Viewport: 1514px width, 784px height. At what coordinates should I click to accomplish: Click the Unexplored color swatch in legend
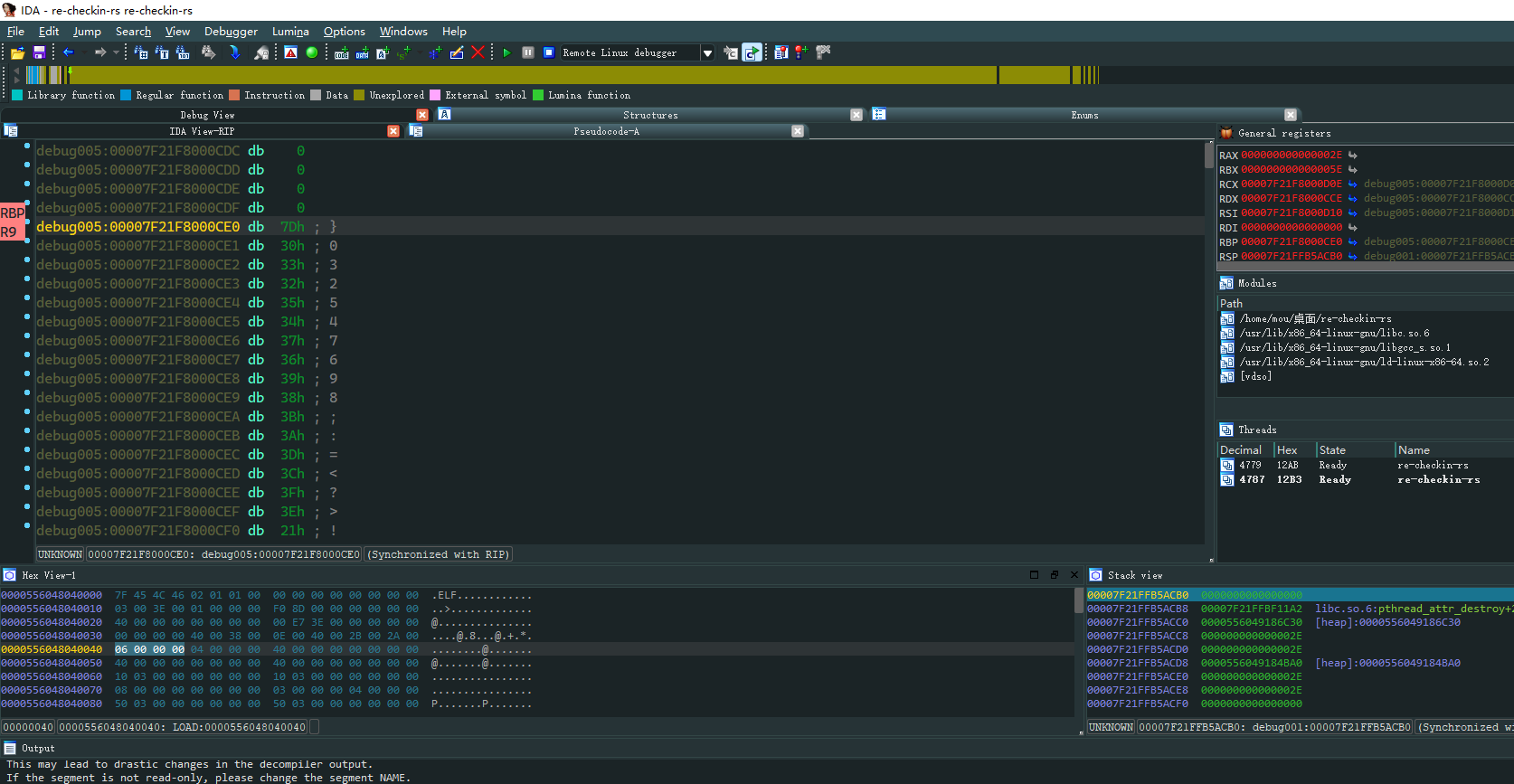click(x=359, y=95)
